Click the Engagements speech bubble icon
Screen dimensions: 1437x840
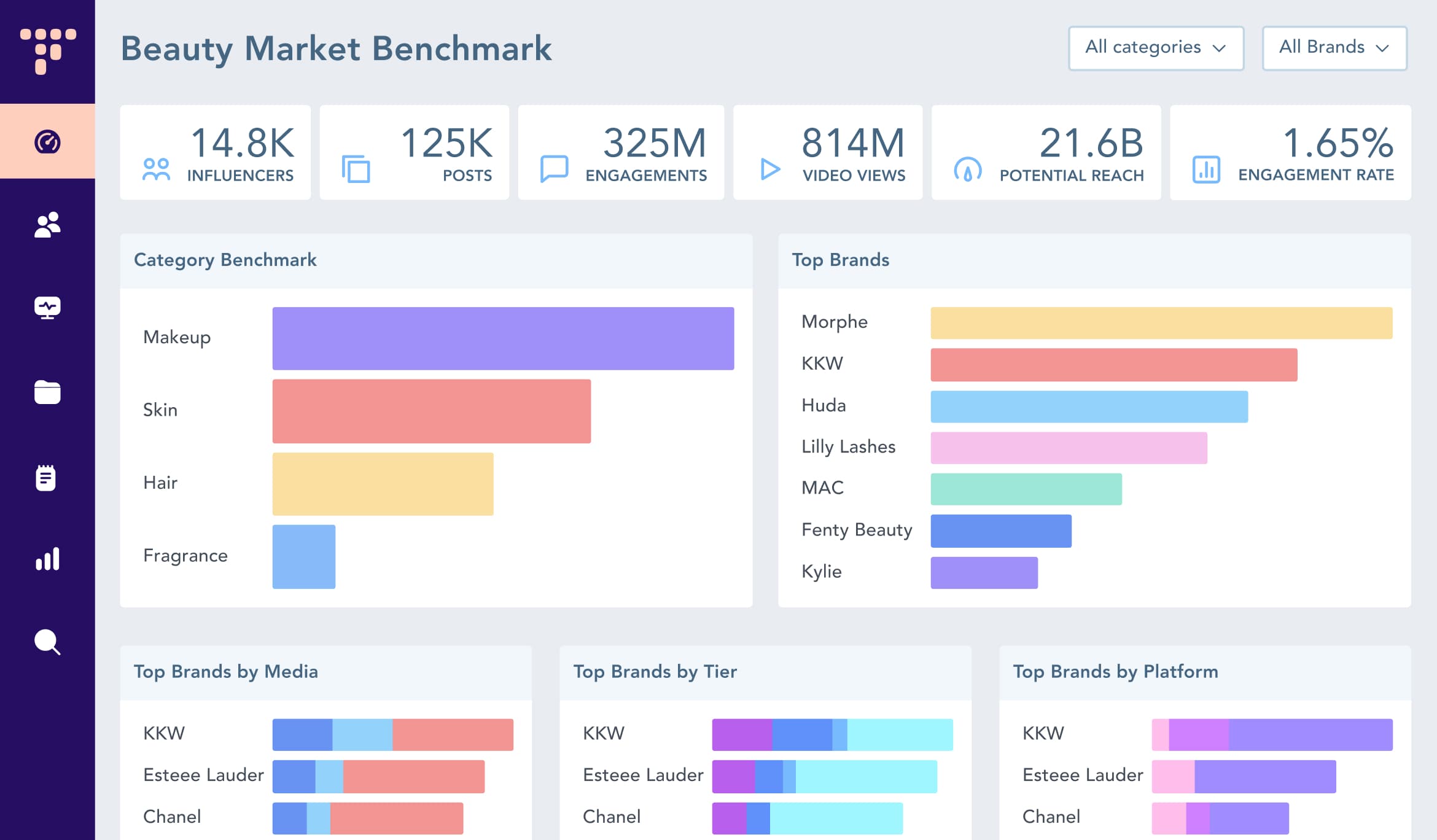[554, 169]
